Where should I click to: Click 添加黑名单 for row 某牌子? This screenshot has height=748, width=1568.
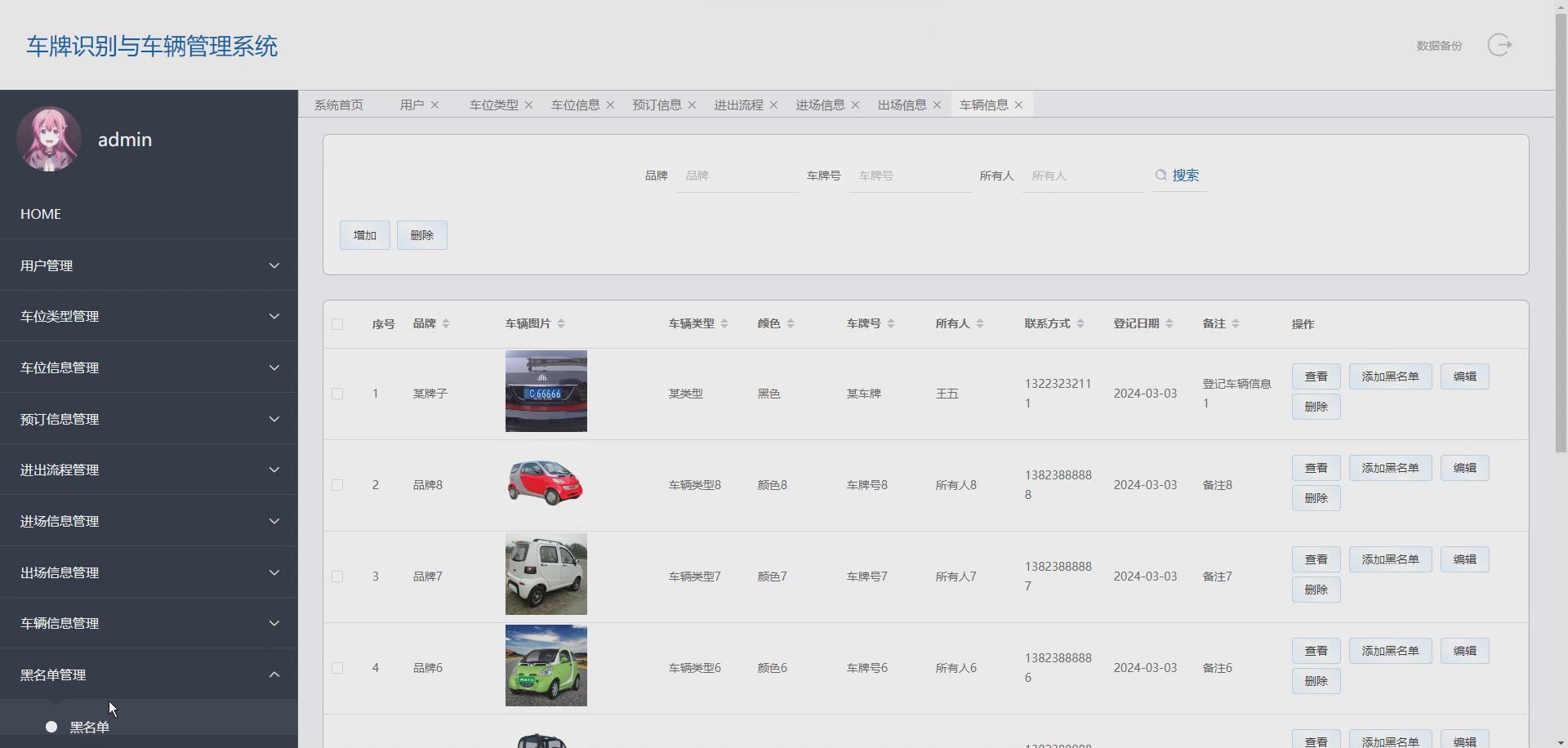[1391, 376]
